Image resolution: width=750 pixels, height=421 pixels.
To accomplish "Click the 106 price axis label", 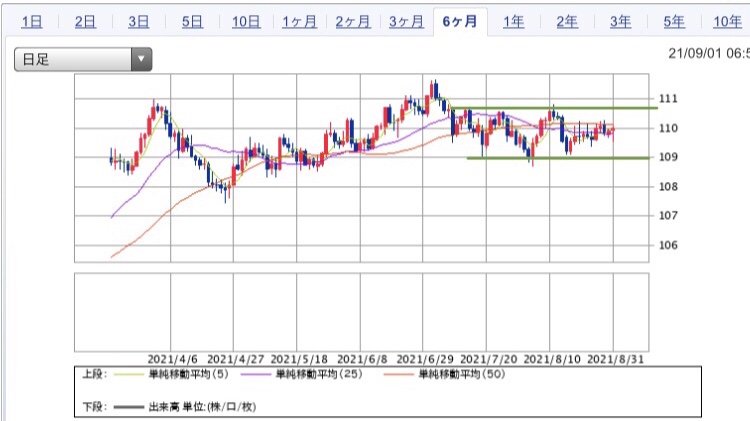I will point(668,245).
